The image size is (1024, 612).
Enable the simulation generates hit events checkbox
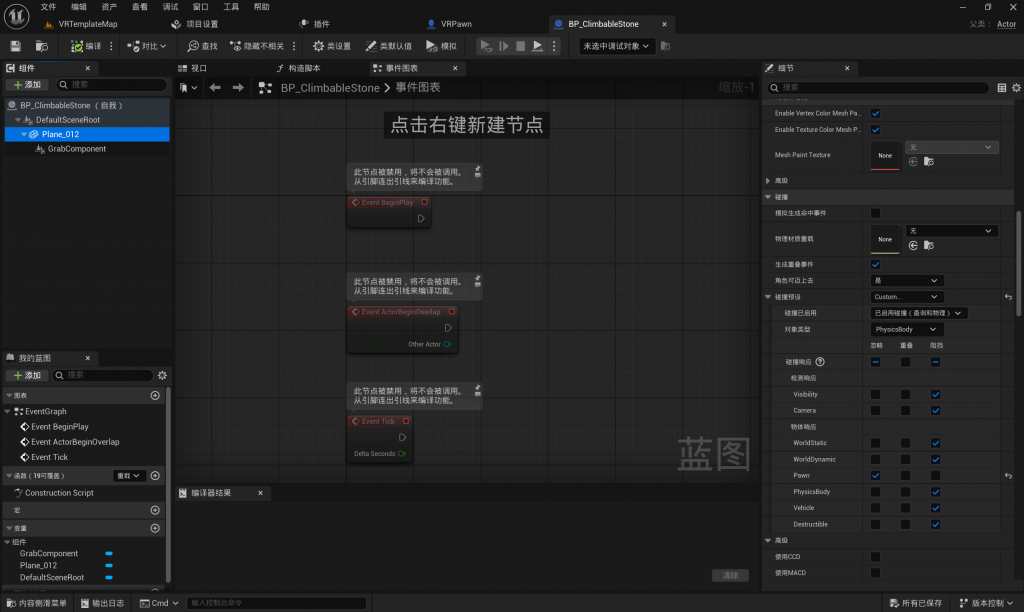(x=875, y=213)
